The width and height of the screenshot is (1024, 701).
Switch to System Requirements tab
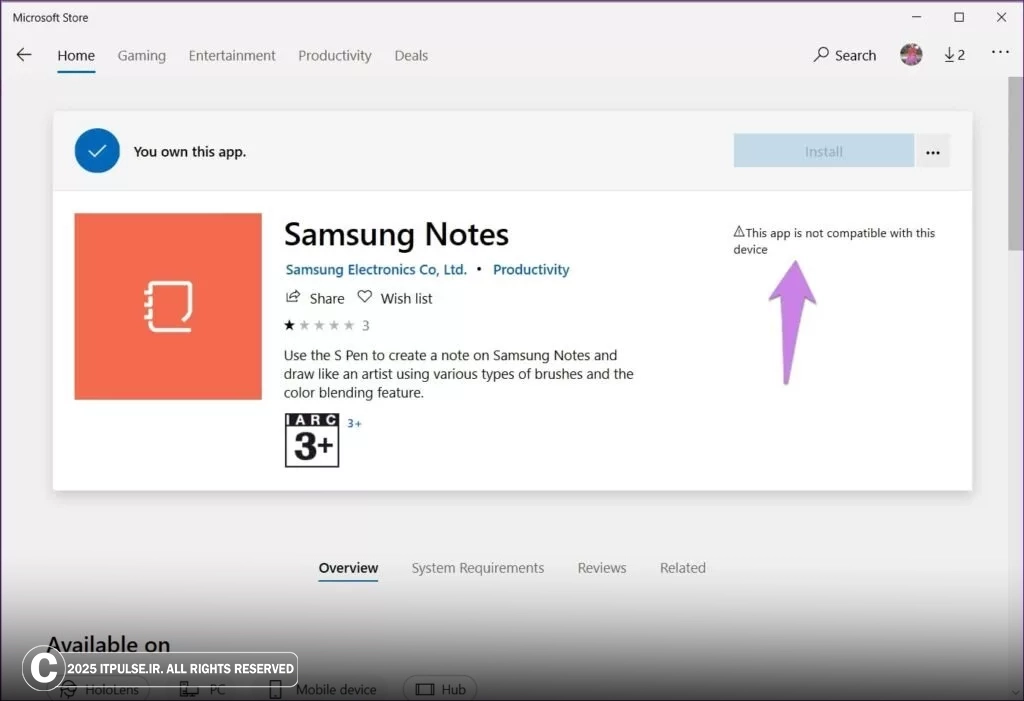click(x=477, y=568)
